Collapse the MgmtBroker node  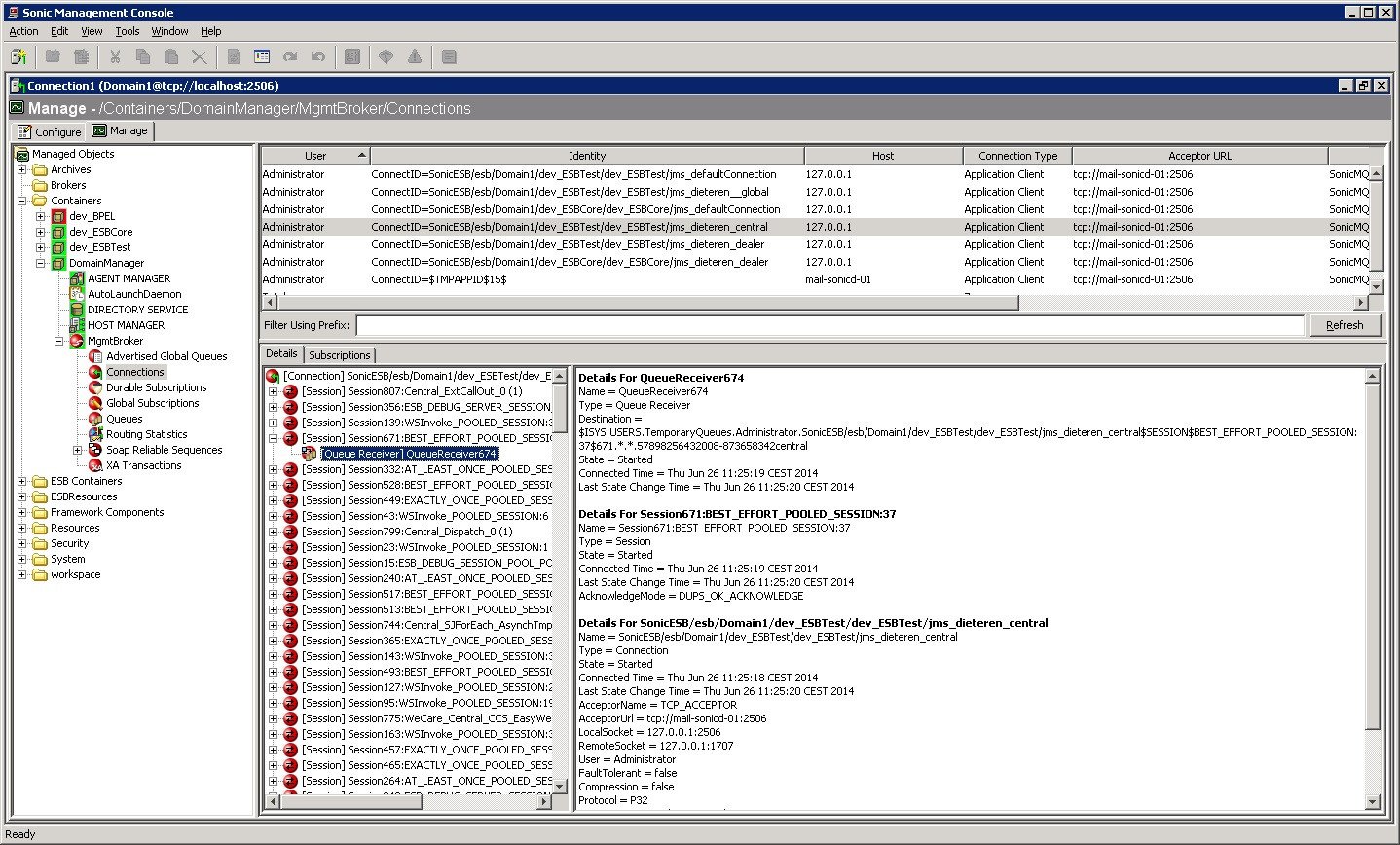click(x=59, y=341)
